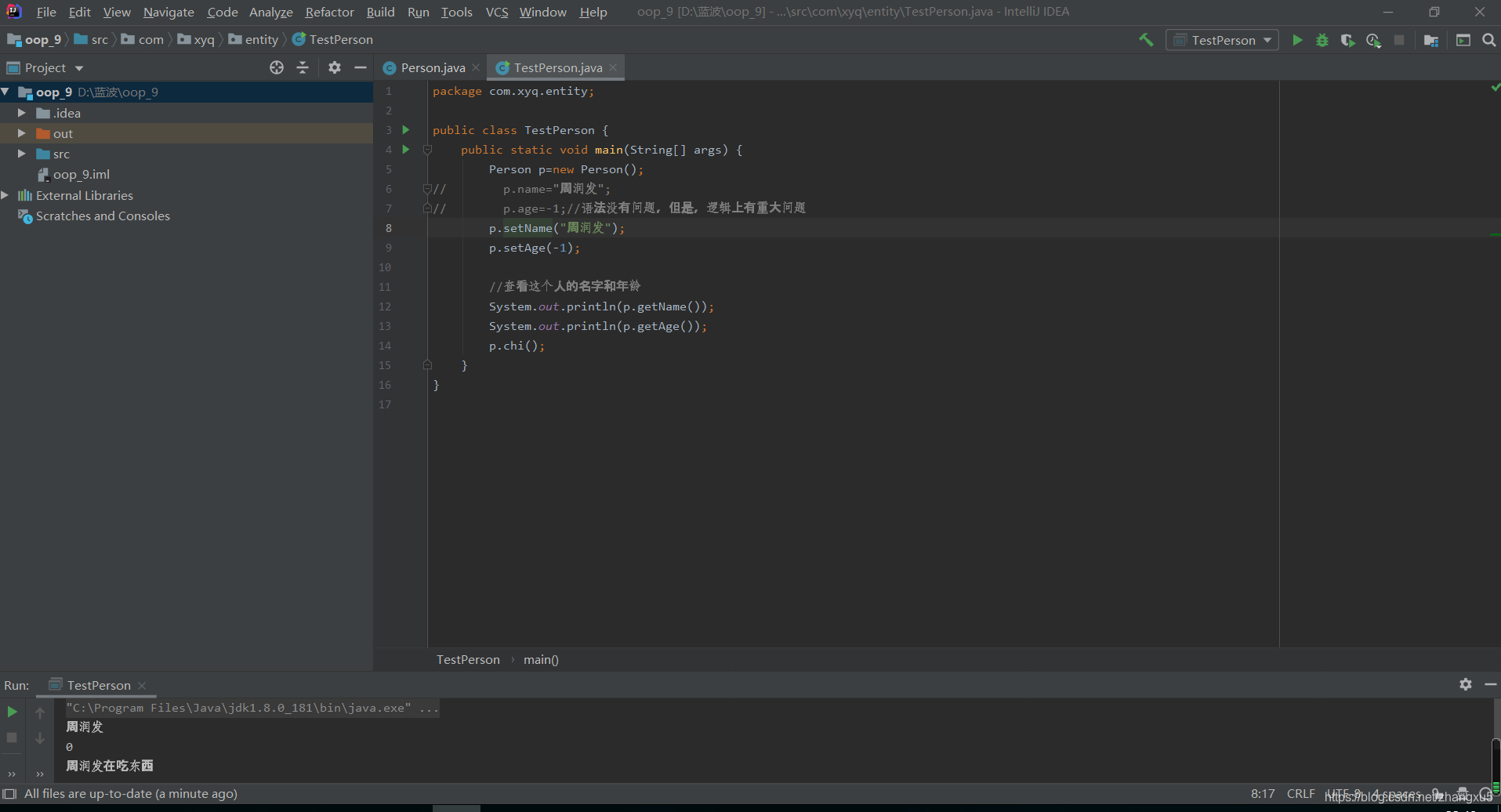This screenshot has width=1501, height=812.
Task: Click main() in editor breadcrumbs
Action: [x=541, y=659]
